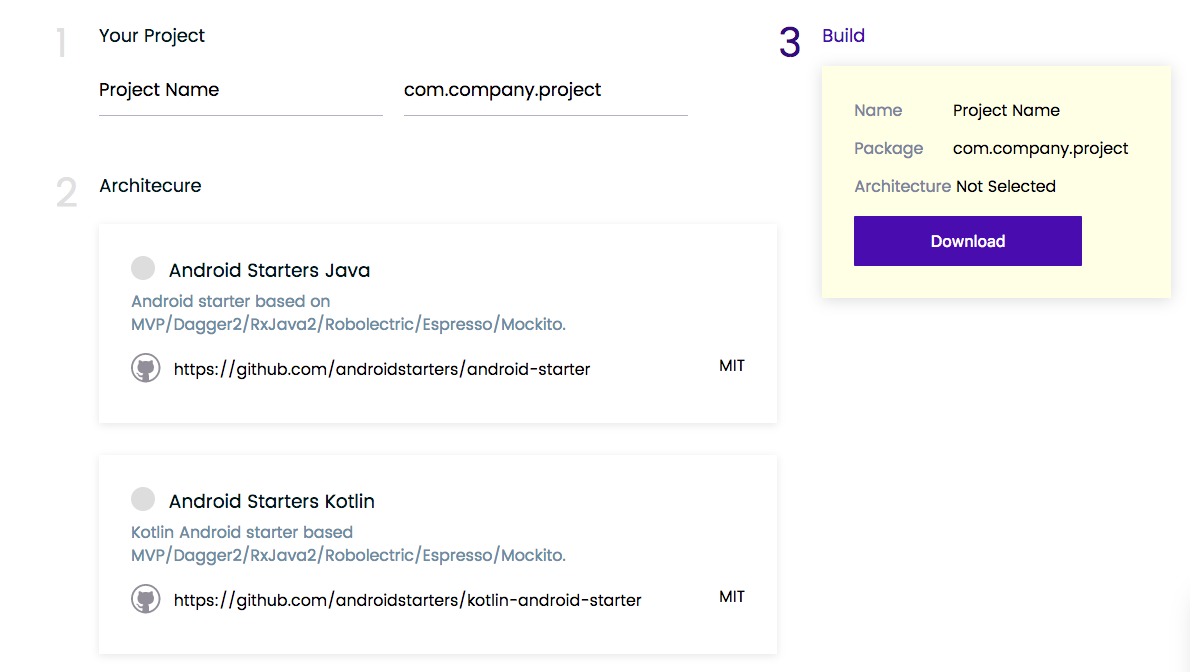Focus the Project Name input field

[240, 91]
